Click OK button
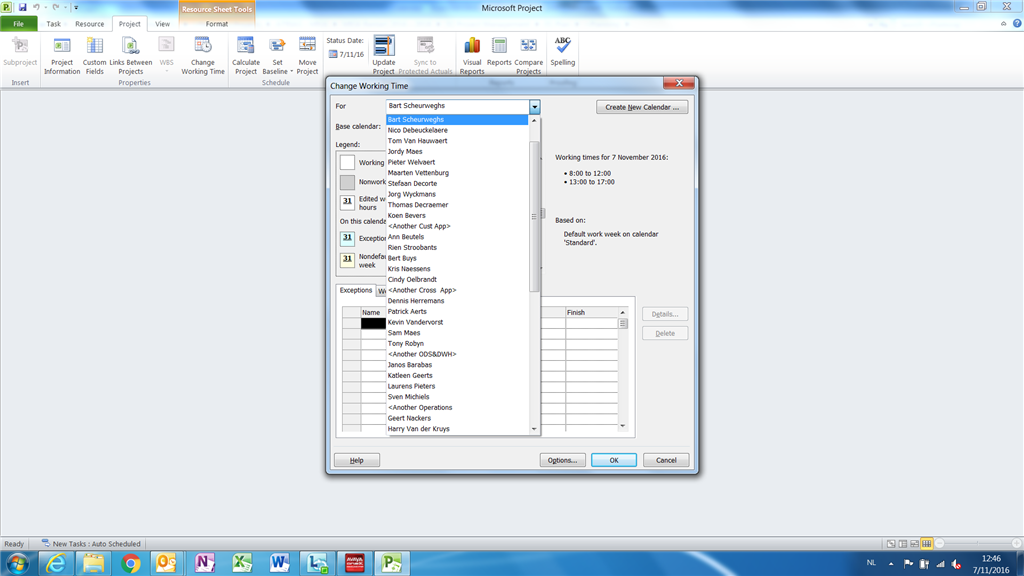Image resolution: width=1024 pixels, height=576 pixels. pos(614,460)
